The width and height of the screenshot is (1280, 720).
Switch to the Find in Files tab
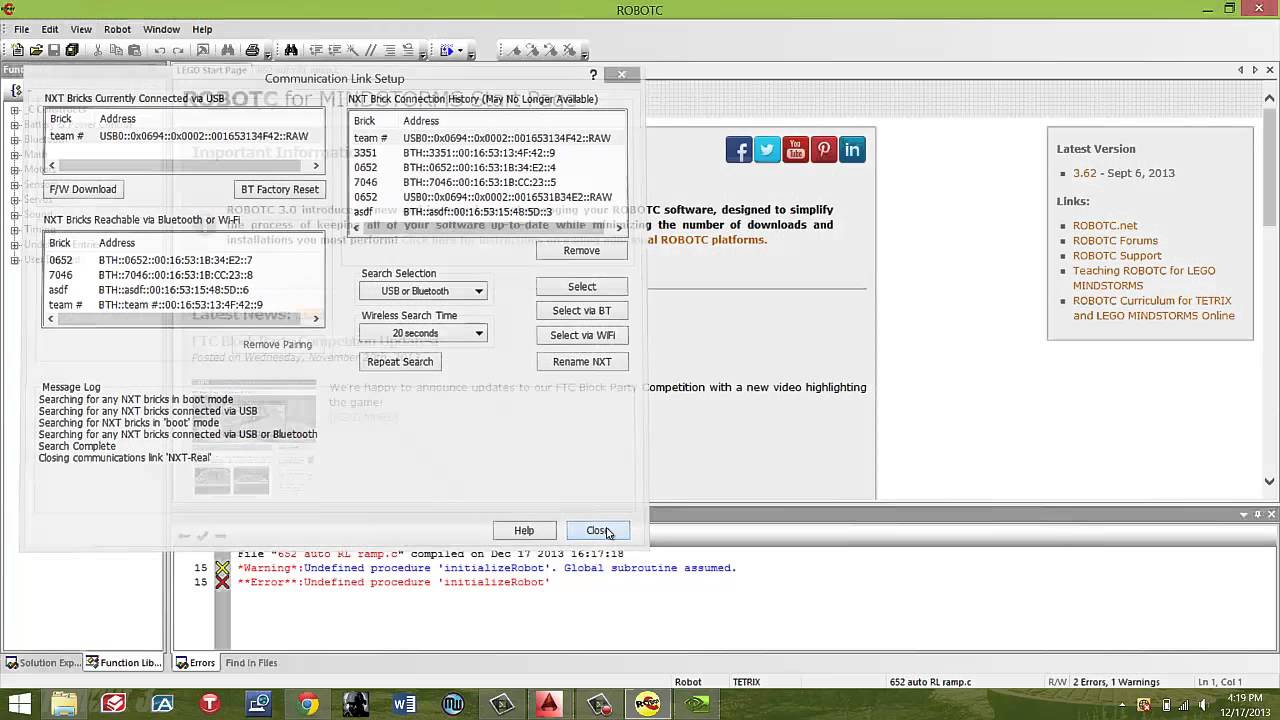tap(251, 663)
